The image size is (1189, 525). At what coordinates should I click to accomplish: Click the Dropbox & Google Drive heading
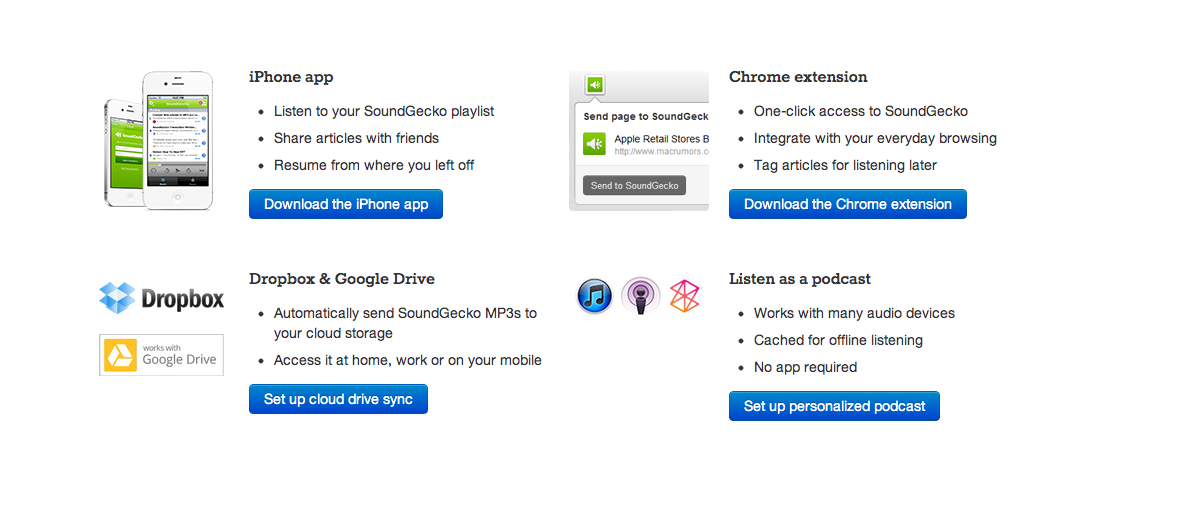(x=341, y=279)
